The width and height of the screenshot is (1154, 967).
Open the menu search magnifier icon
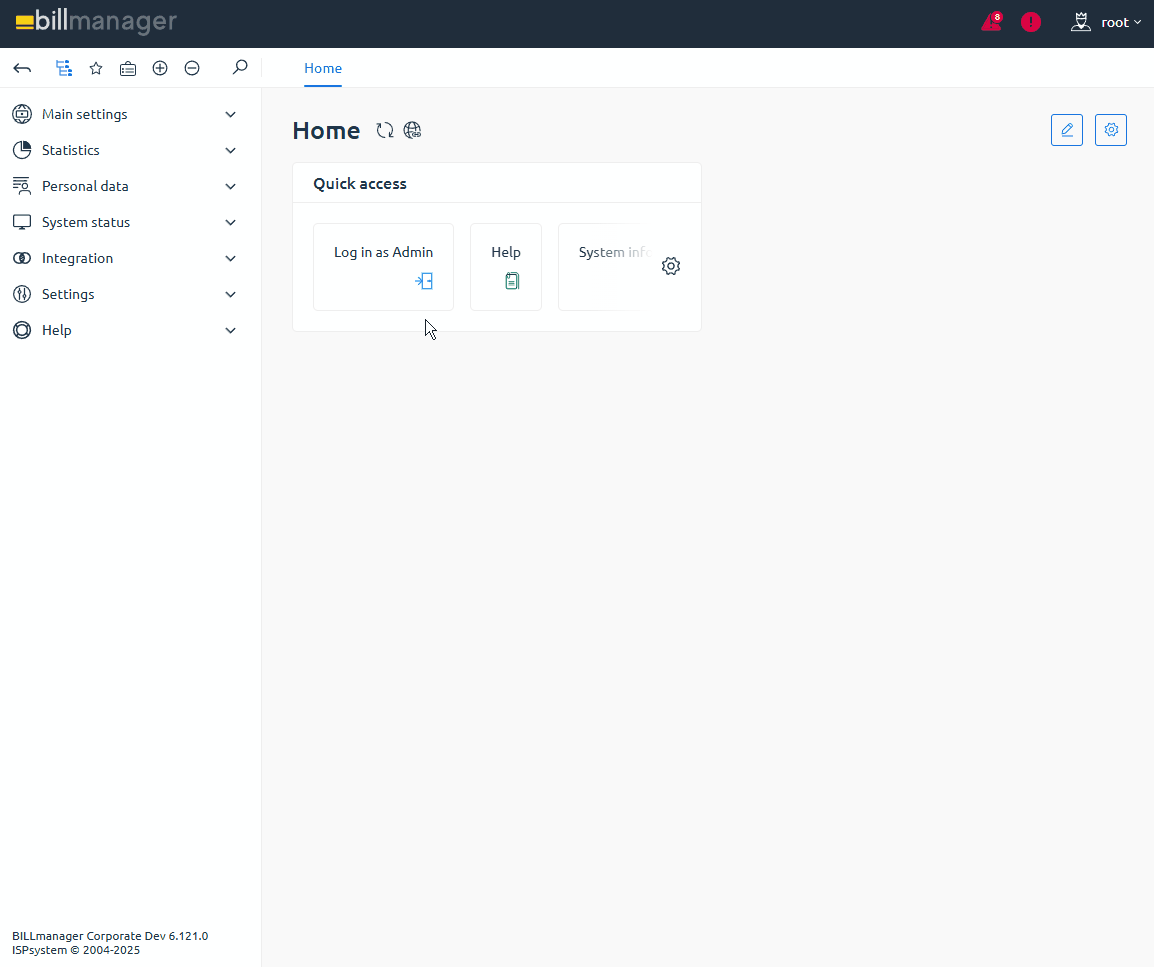tap(239, 68)
